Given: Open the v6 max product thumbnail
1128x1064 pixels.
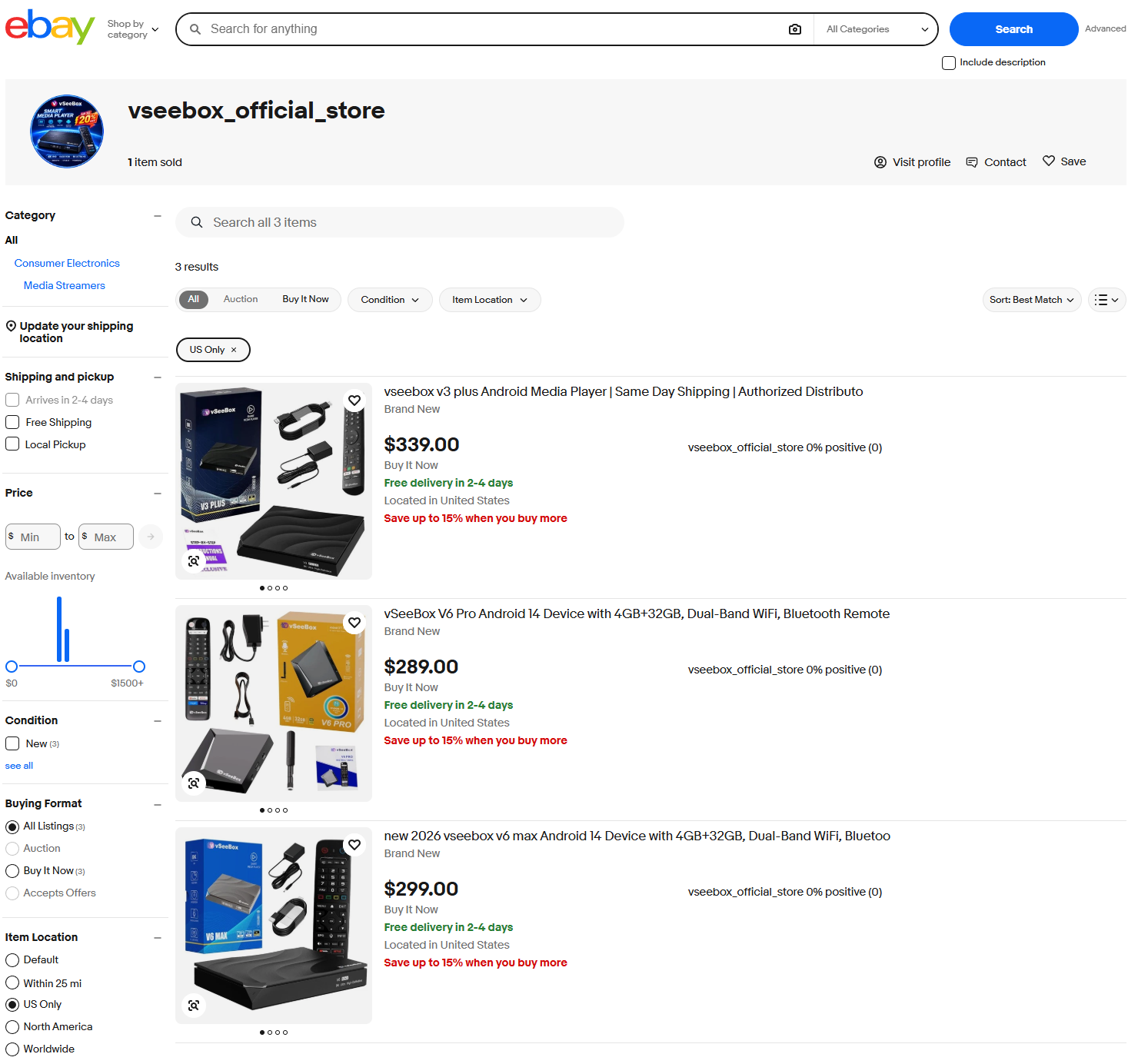Looking at the screenshot, I should (274, 926).
